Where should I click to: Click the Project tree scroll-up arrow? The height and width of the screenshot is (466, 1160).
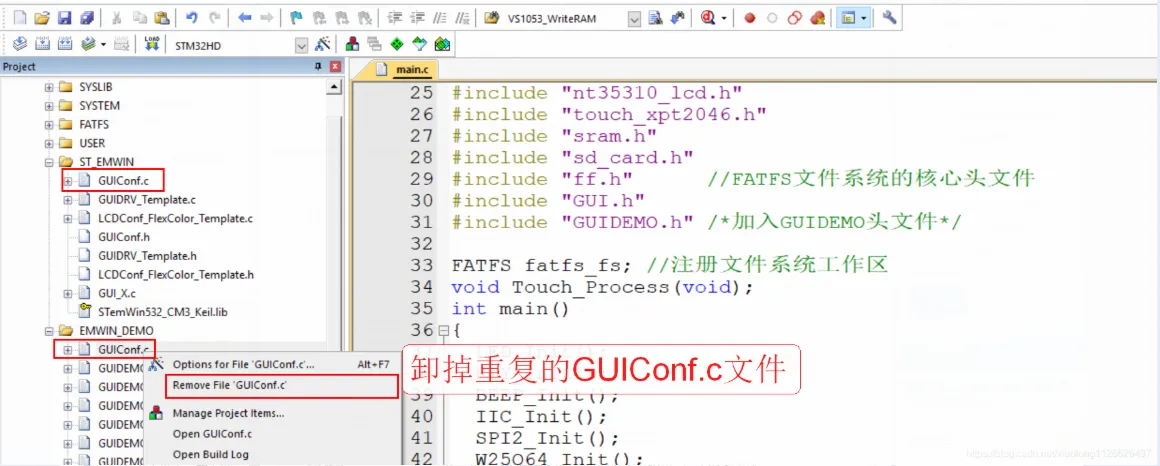pyautogui.click(x=334, y=87)
